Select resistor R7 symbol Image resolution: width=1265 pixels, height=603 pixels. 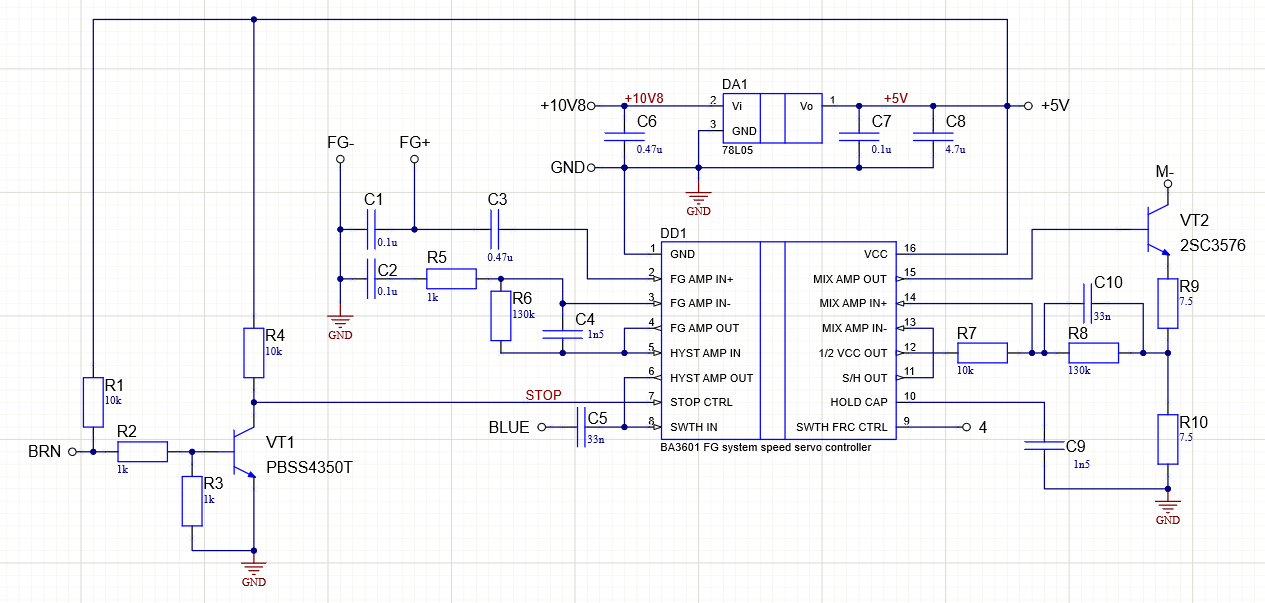pyautogui.click(x=981, y=353)
